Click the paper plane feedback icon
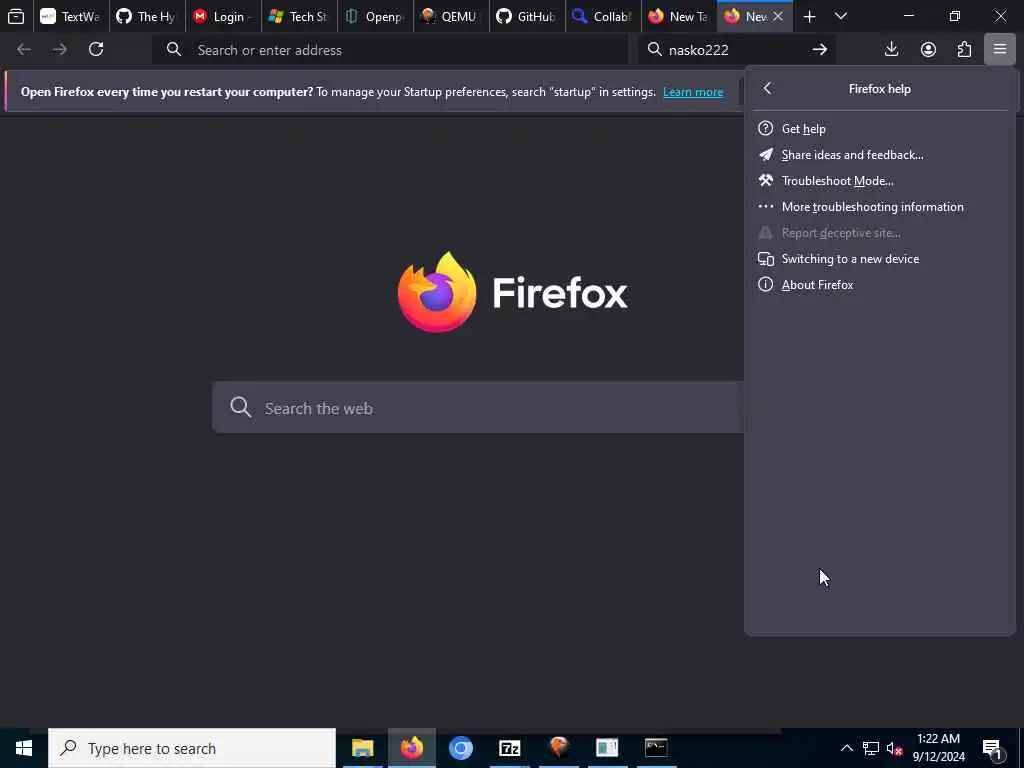Image resolution: width=1024 pixels, height=768 pixels. pyautogui.click(x=765, y=155)
